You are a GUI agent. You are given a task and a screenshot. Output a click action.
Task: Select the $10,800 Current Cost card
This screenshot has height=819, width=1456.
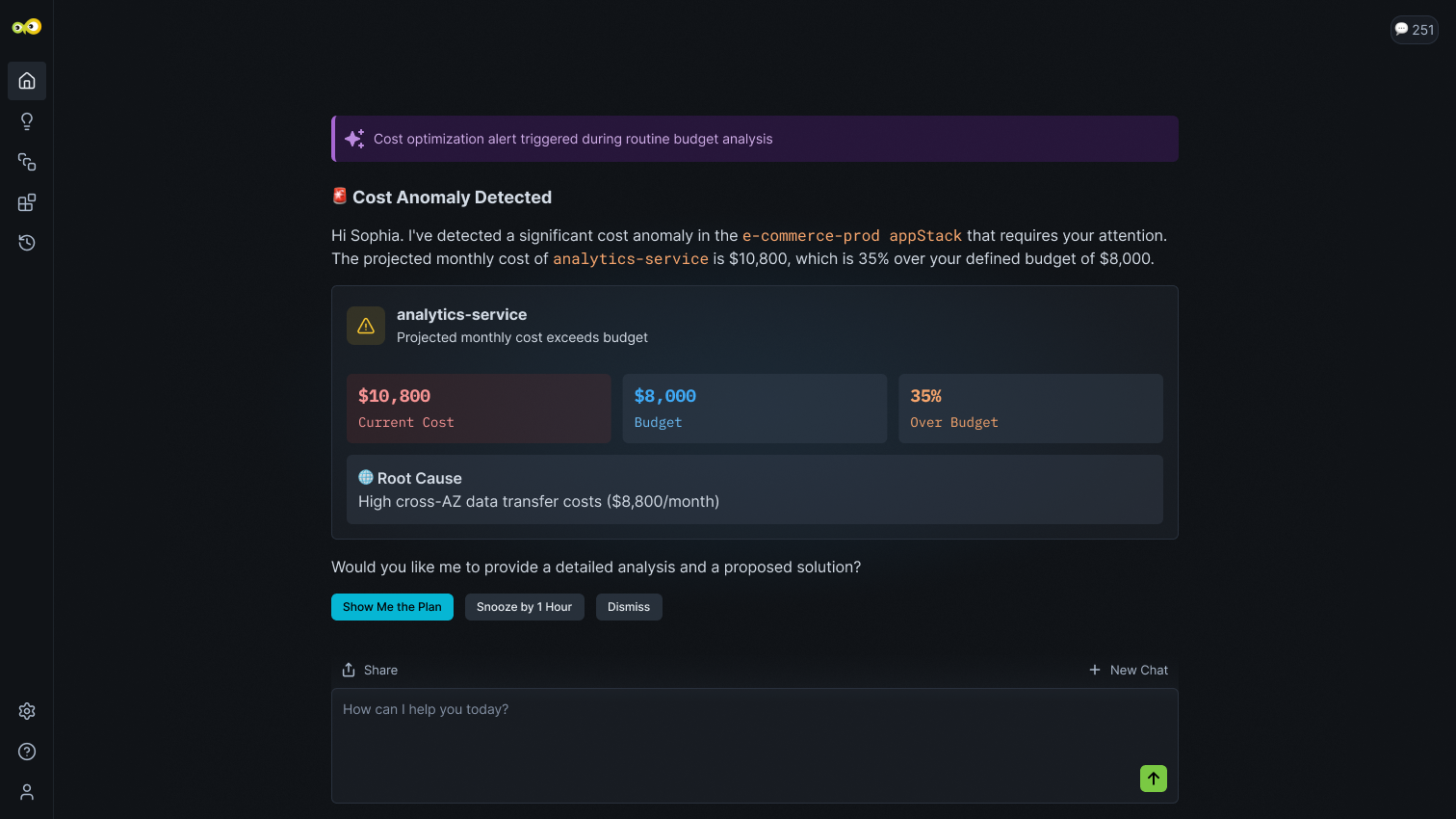[x=479, y=408]
